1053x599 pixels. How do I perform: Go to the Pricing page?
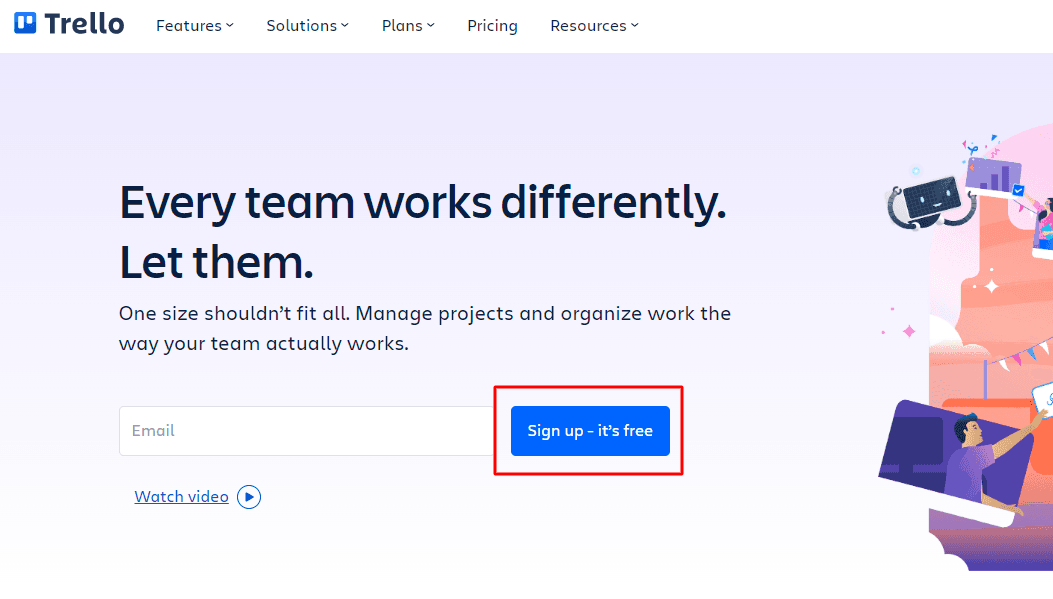(492, 26)
